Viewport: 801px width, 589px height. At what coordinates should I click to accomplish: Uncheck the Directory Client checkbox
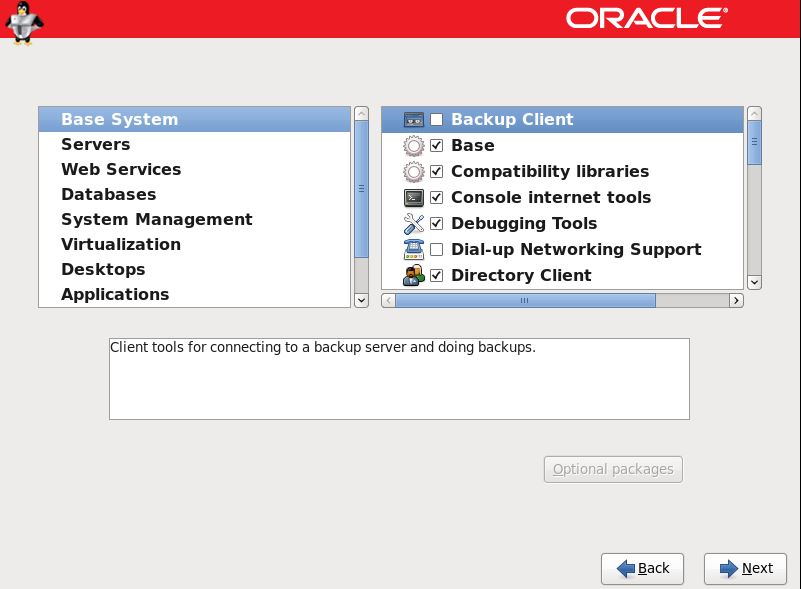(436, 275)
